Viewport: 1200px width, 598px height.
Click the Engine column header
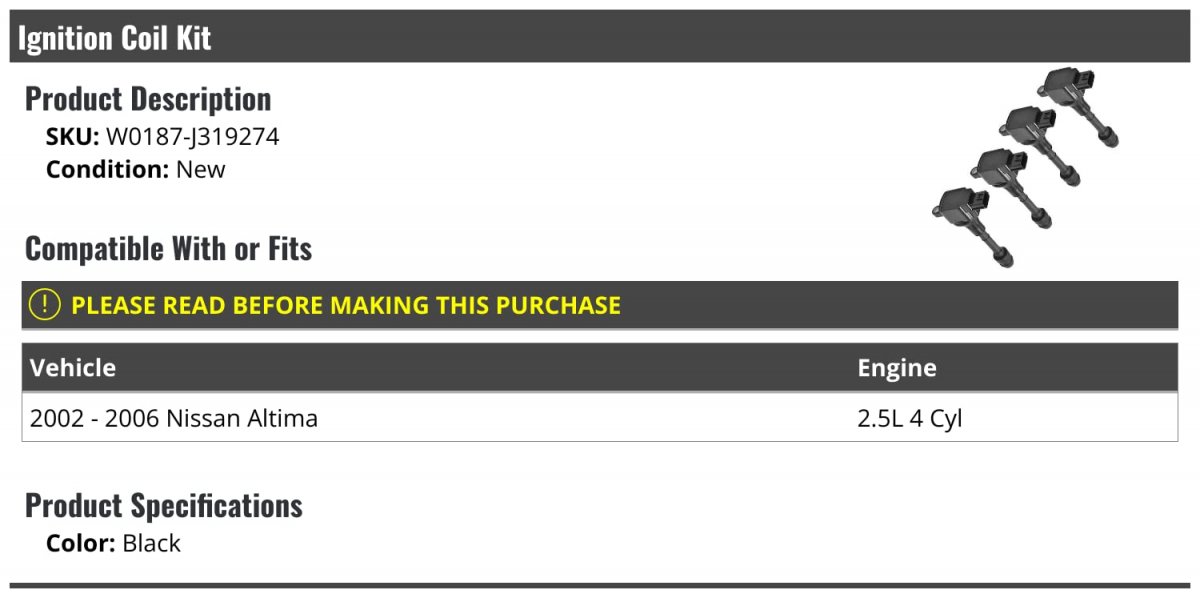click(x=897, y=368)
